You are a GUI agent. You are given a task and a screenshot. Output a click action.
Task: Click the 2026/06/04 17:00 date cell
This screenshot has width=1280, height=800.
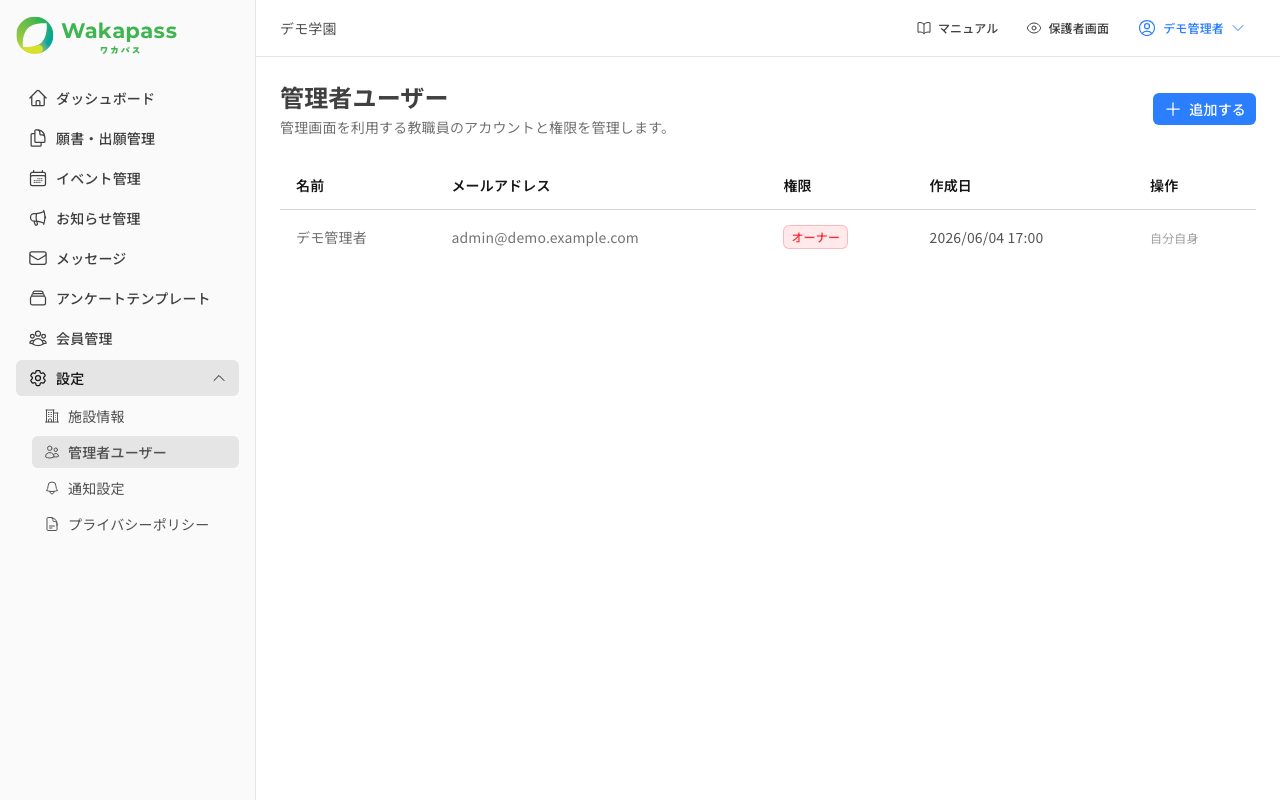click(986, 238)
